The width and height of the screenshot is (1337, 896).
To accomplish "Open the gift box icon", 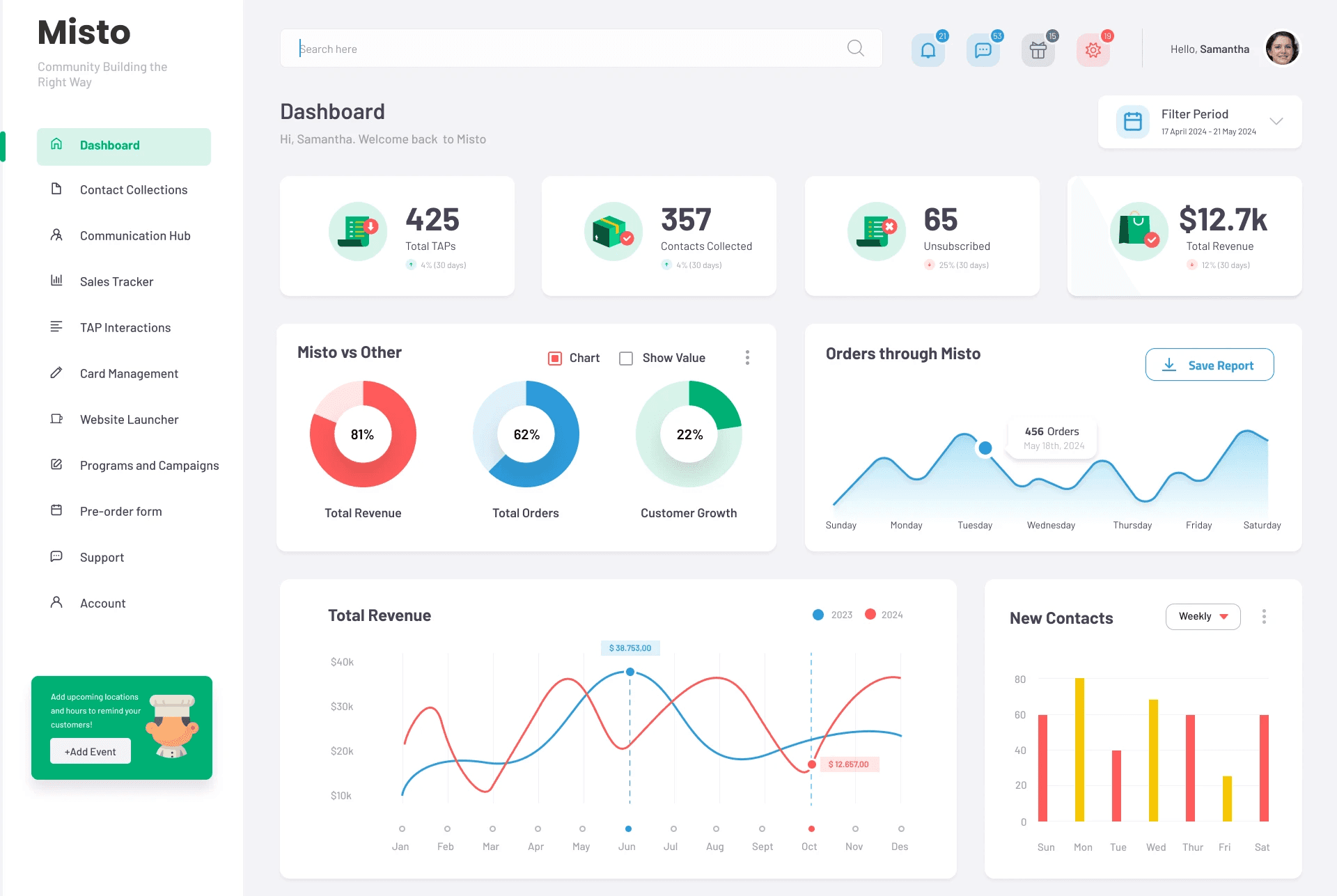I will 1038,50.
